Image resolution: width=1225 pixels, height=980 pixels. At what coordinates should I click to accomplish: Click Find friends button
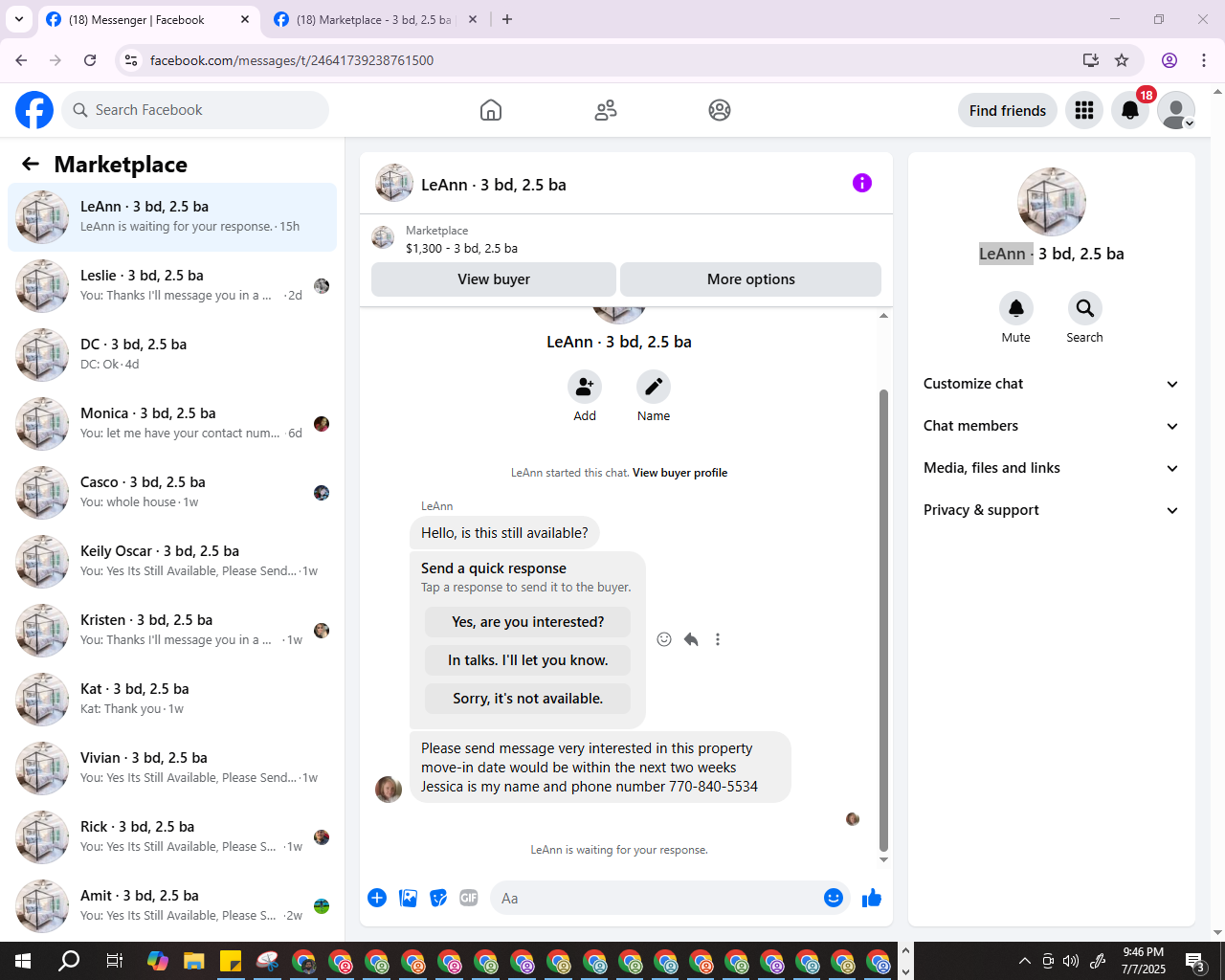(1008, 110)
